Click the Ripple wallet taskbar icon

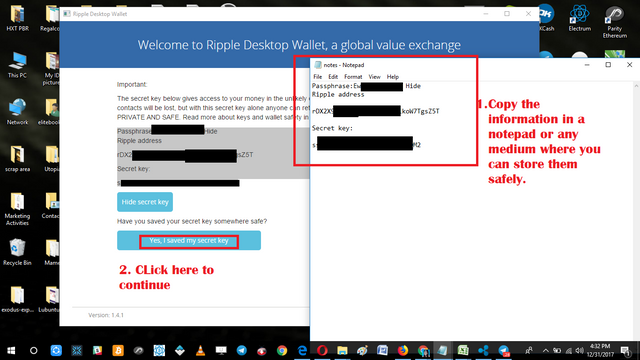pyautogui.click(x=483, y=351)
